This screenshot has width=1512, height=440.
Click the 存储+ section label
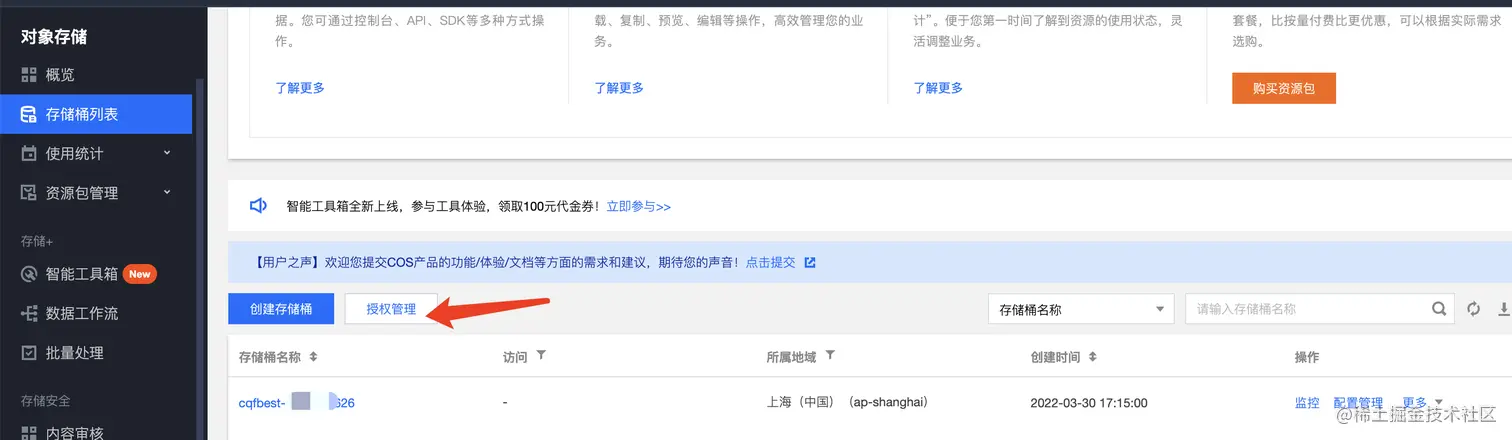tap(37, 241)
